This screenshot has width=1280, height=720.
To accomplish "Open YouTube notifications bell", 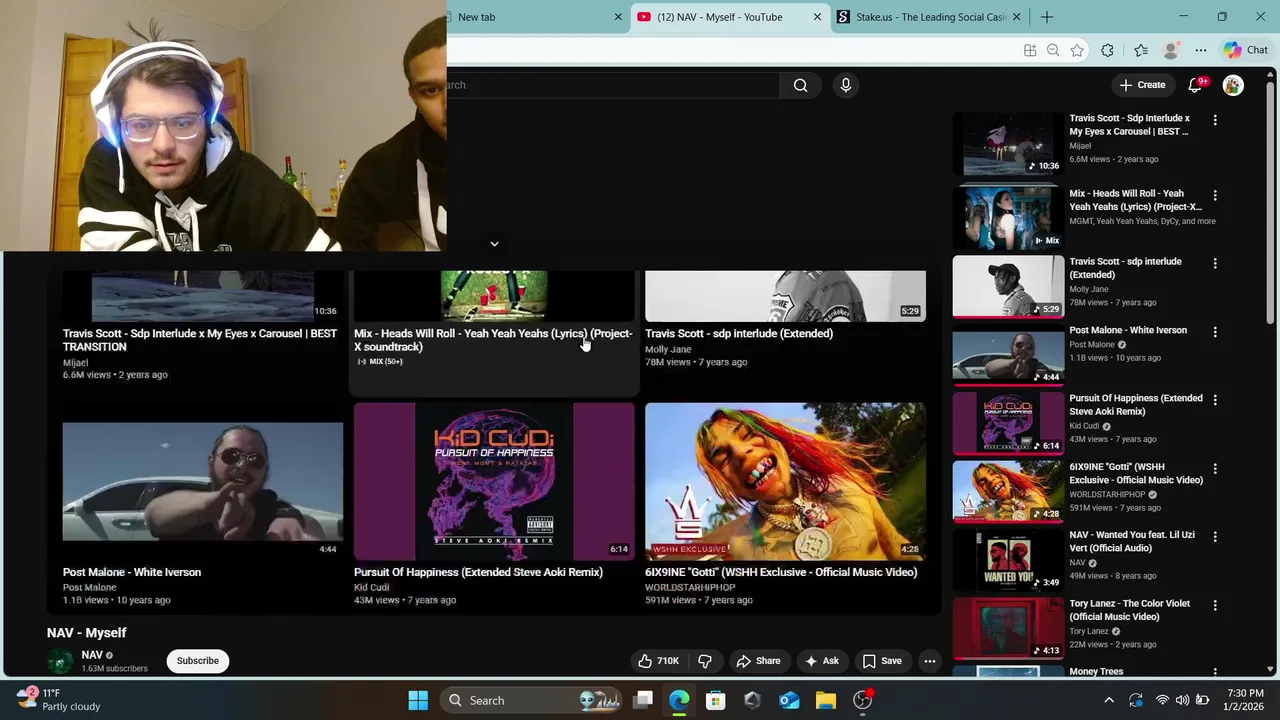I will coord(1195,85).
